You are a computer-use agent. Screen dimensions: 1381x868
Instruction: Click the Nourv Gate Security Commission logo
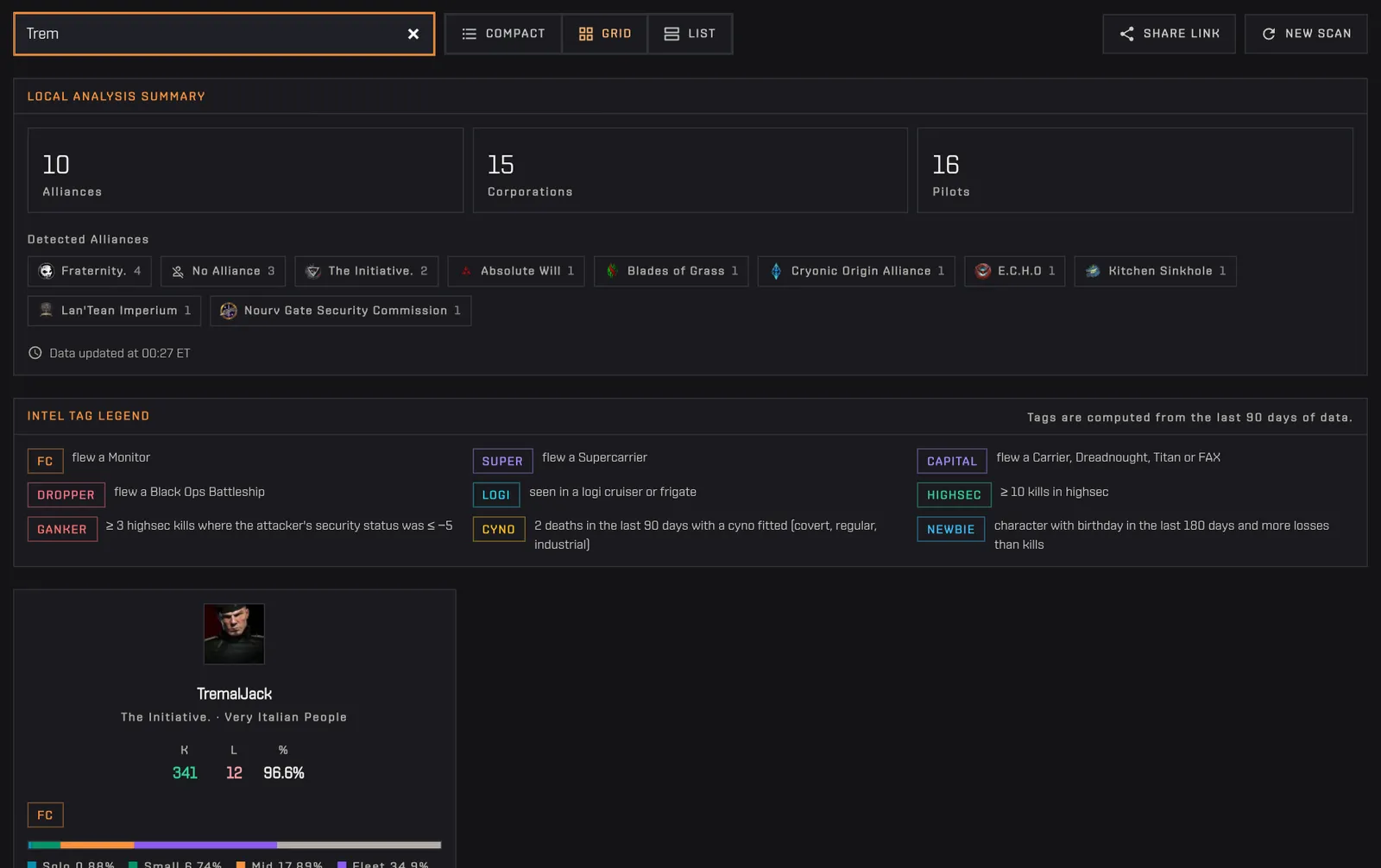(x=229, y=311)
